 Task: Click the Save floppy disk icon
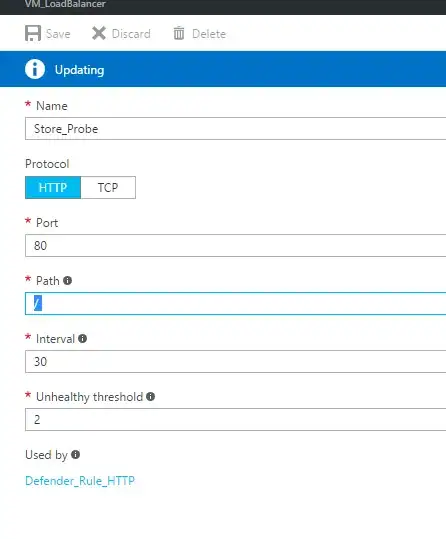tap(33, 33)
